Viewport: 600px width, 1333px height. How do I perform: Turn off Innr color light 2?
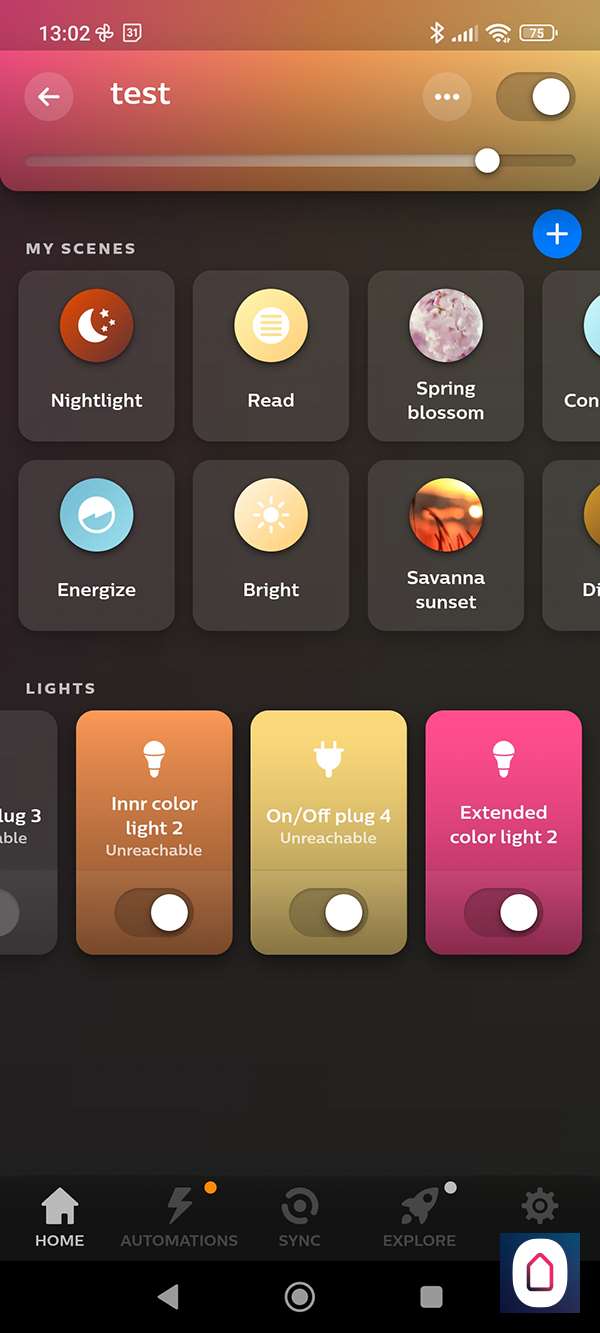click(154, 913)
